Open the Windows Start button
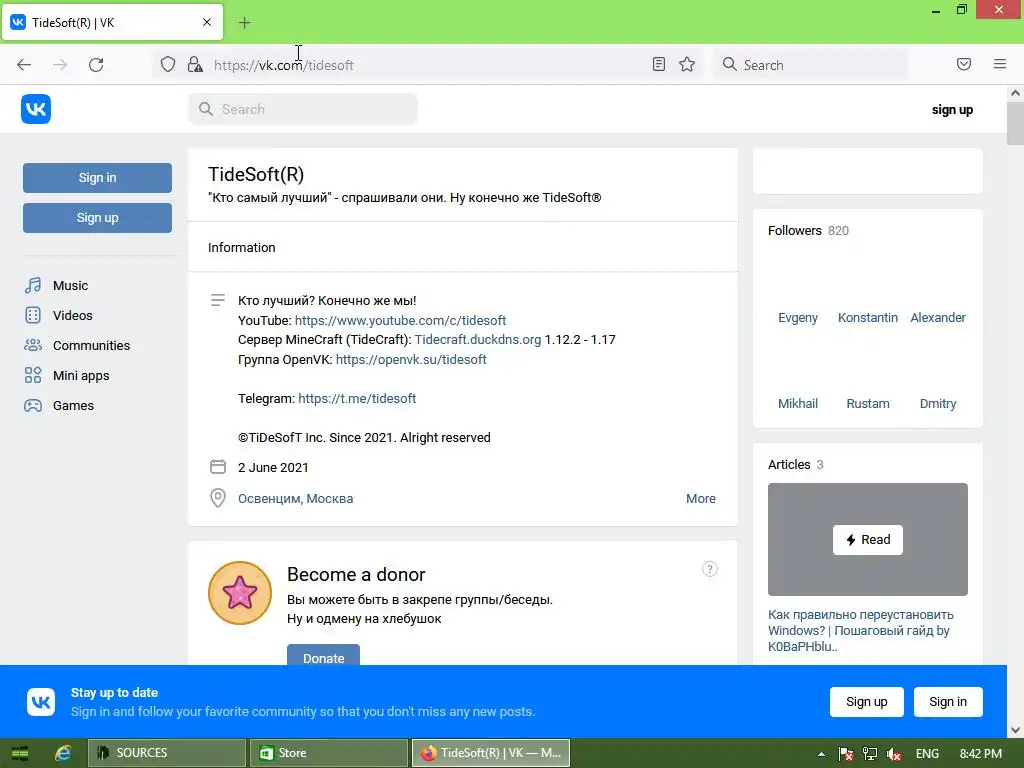This screenshot has width=1024, height=768. pos(20,753)
